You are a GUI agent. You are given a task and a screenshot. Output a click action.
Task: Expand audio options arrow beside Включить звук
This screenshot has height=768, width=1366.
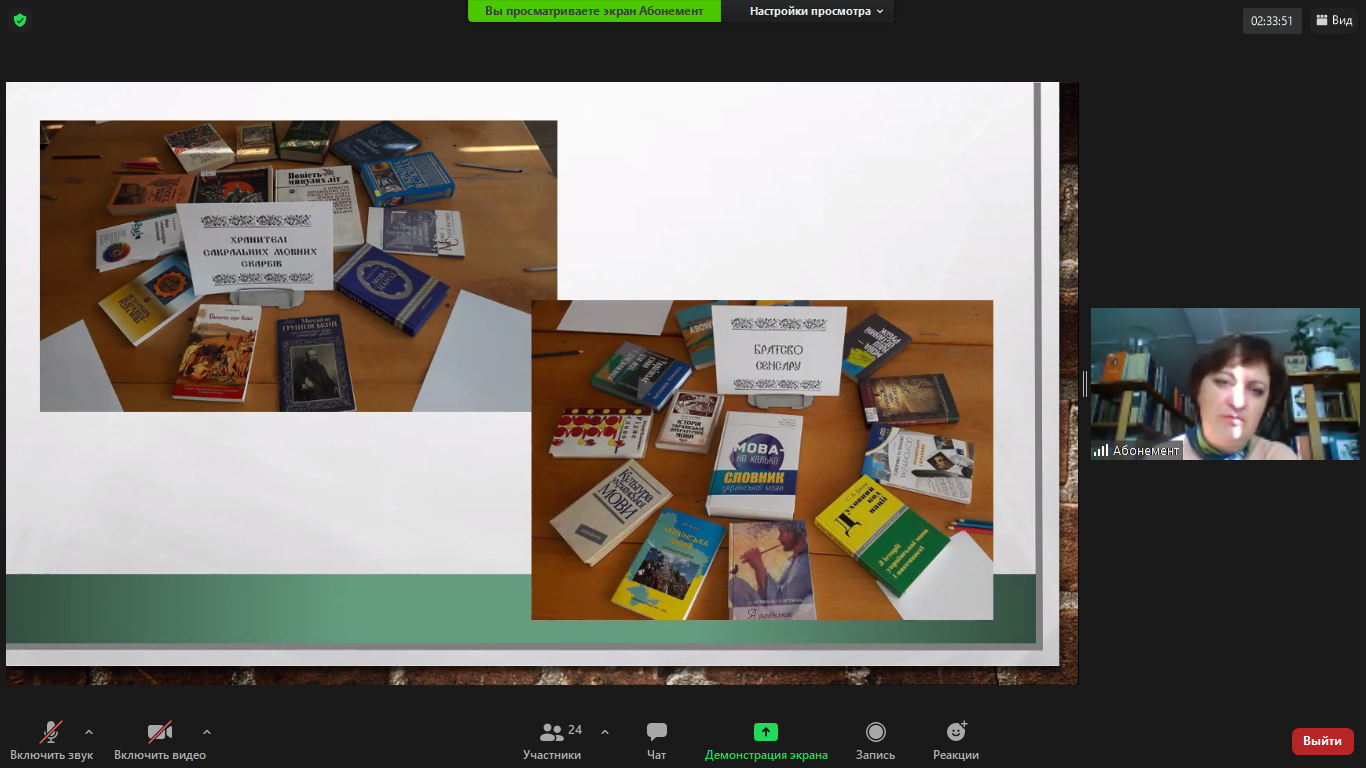[89, 732]
